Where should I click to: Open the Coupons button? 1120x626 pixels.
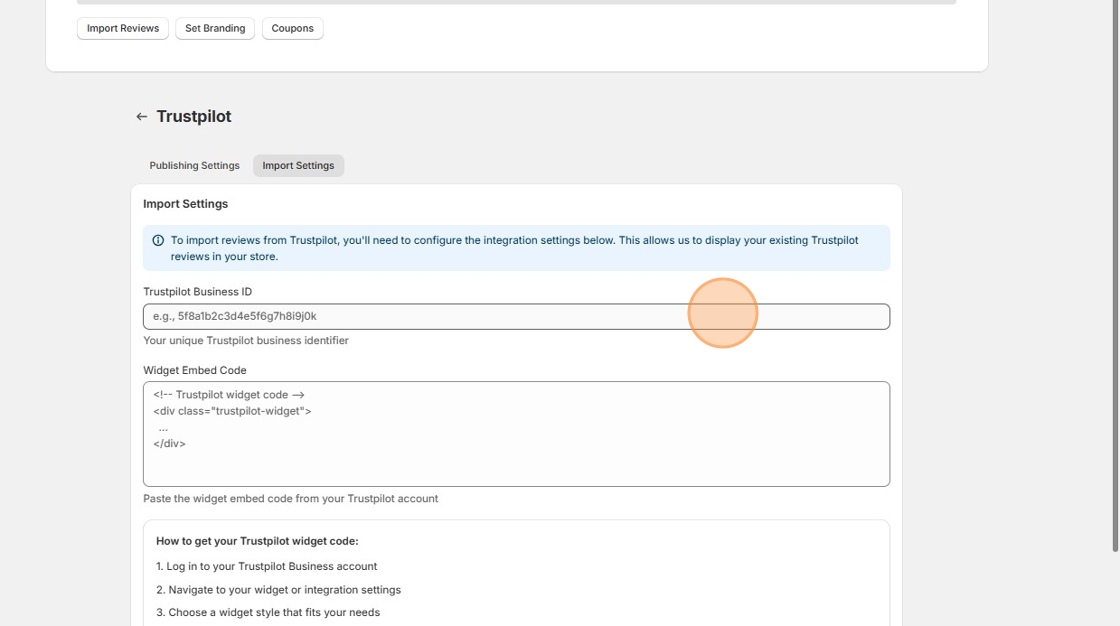[x=292, y=28]
